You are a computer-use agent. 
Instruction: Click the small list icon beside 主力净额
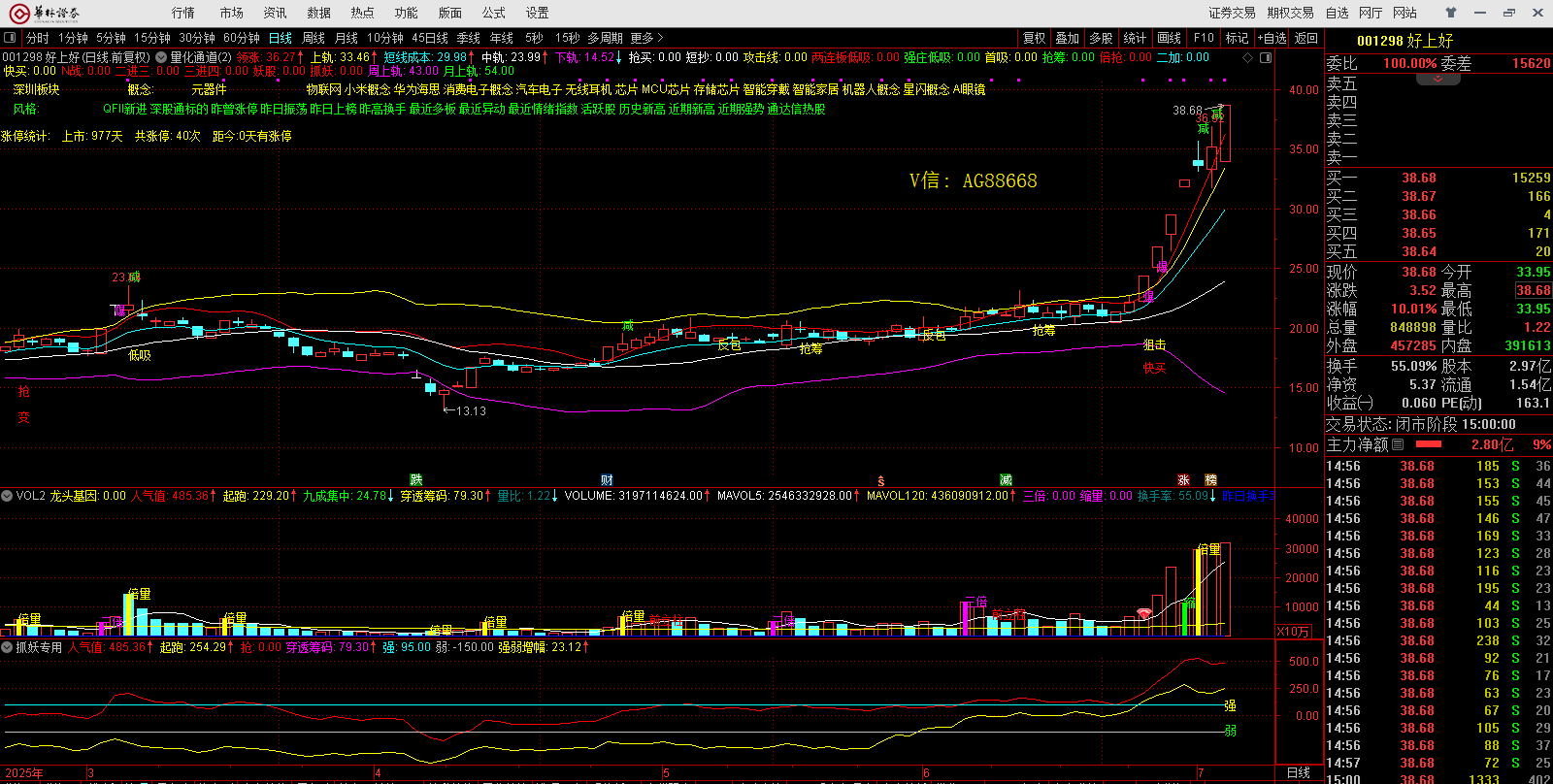click(x=1398, y=444)
